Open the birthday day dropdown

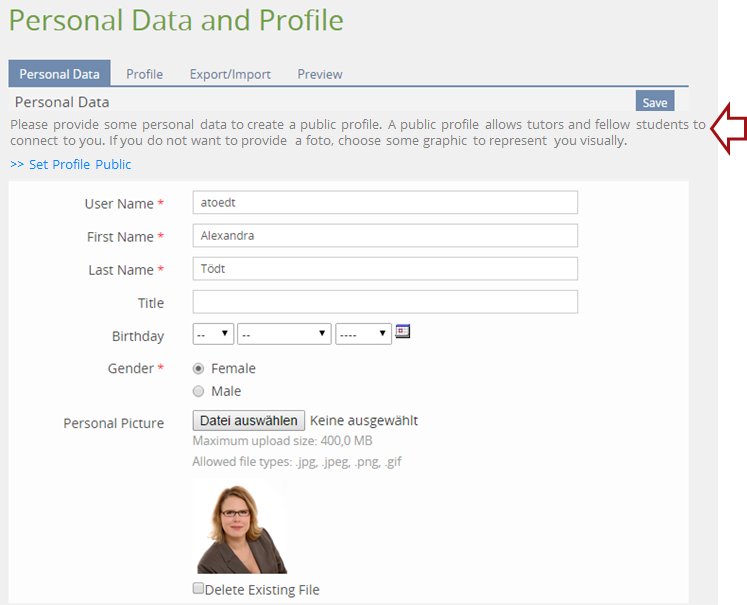pyautogui.click(x=213, y=334)
